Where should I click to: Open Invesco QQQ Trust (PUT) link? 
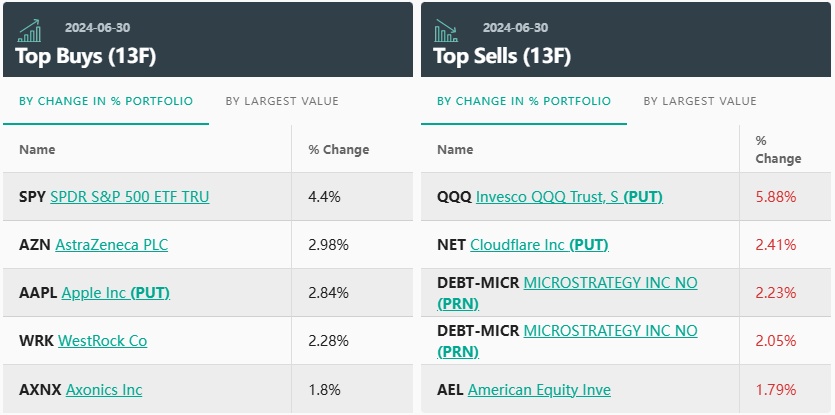[x=569, y=197]
